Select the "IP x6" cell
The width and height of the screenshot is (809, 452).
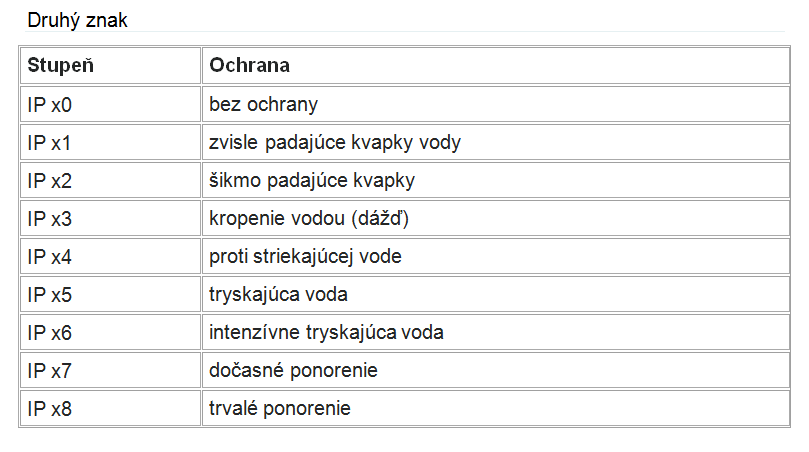[x=50, y=332]
